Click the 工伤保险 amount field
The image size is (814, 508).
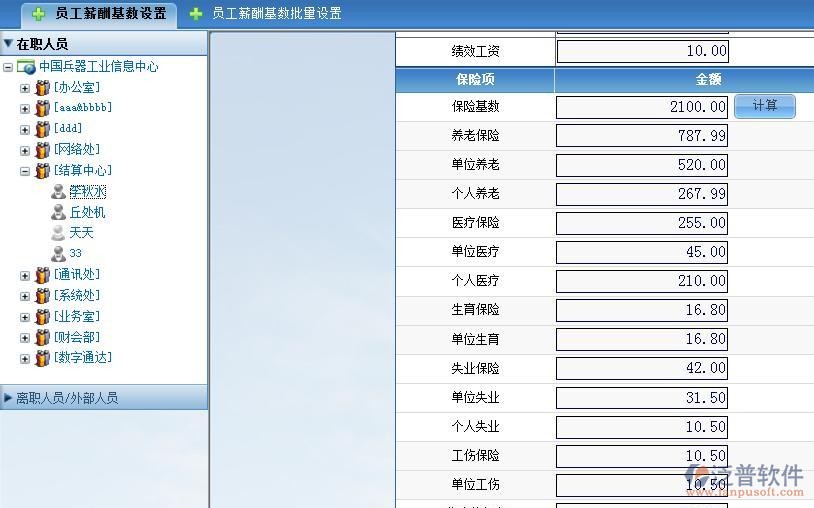click(642, 456)
